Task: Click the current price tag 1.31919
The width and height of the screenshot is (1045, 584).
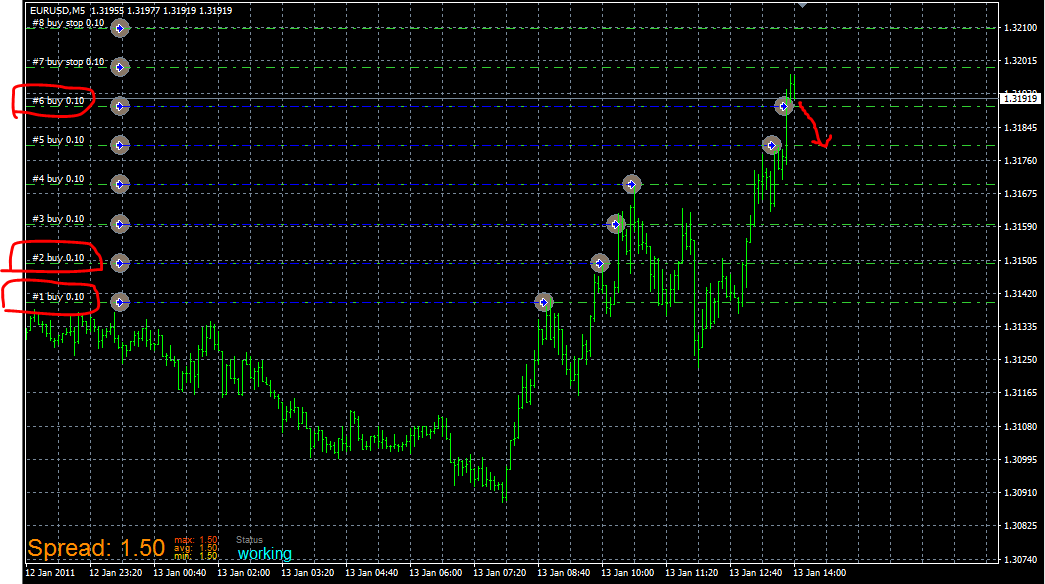Action: tap(1020, 99)
